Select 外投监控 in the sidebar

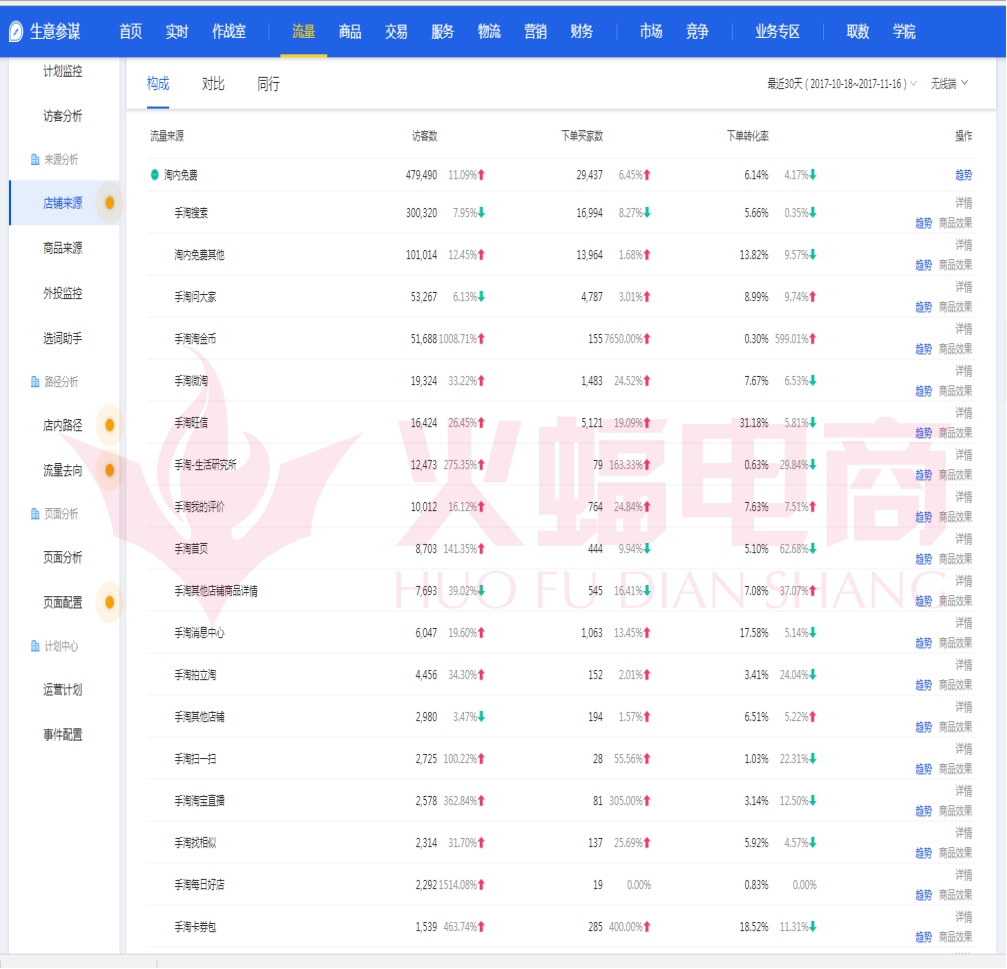click(x=63, y=293)
